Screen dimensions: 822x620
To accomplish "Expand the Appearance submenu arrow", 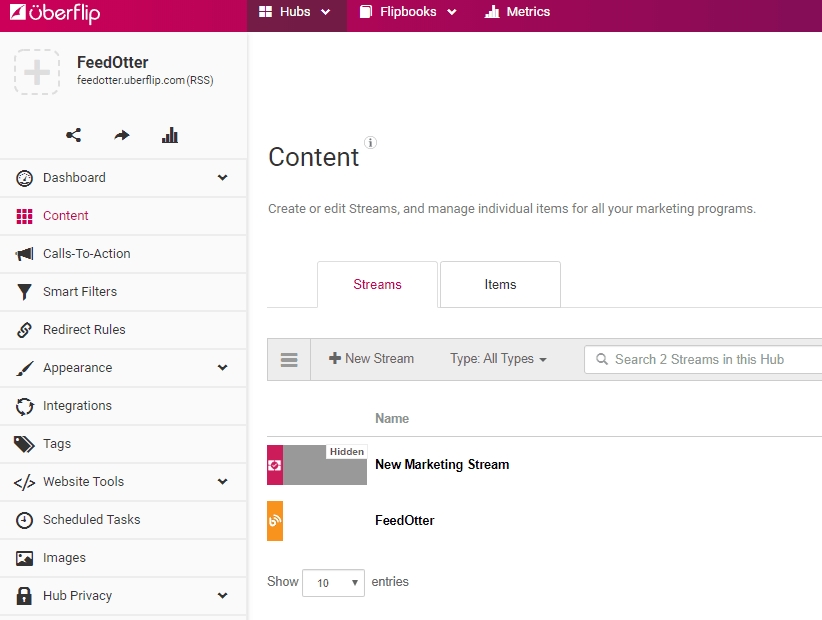I will coord(223,367).
